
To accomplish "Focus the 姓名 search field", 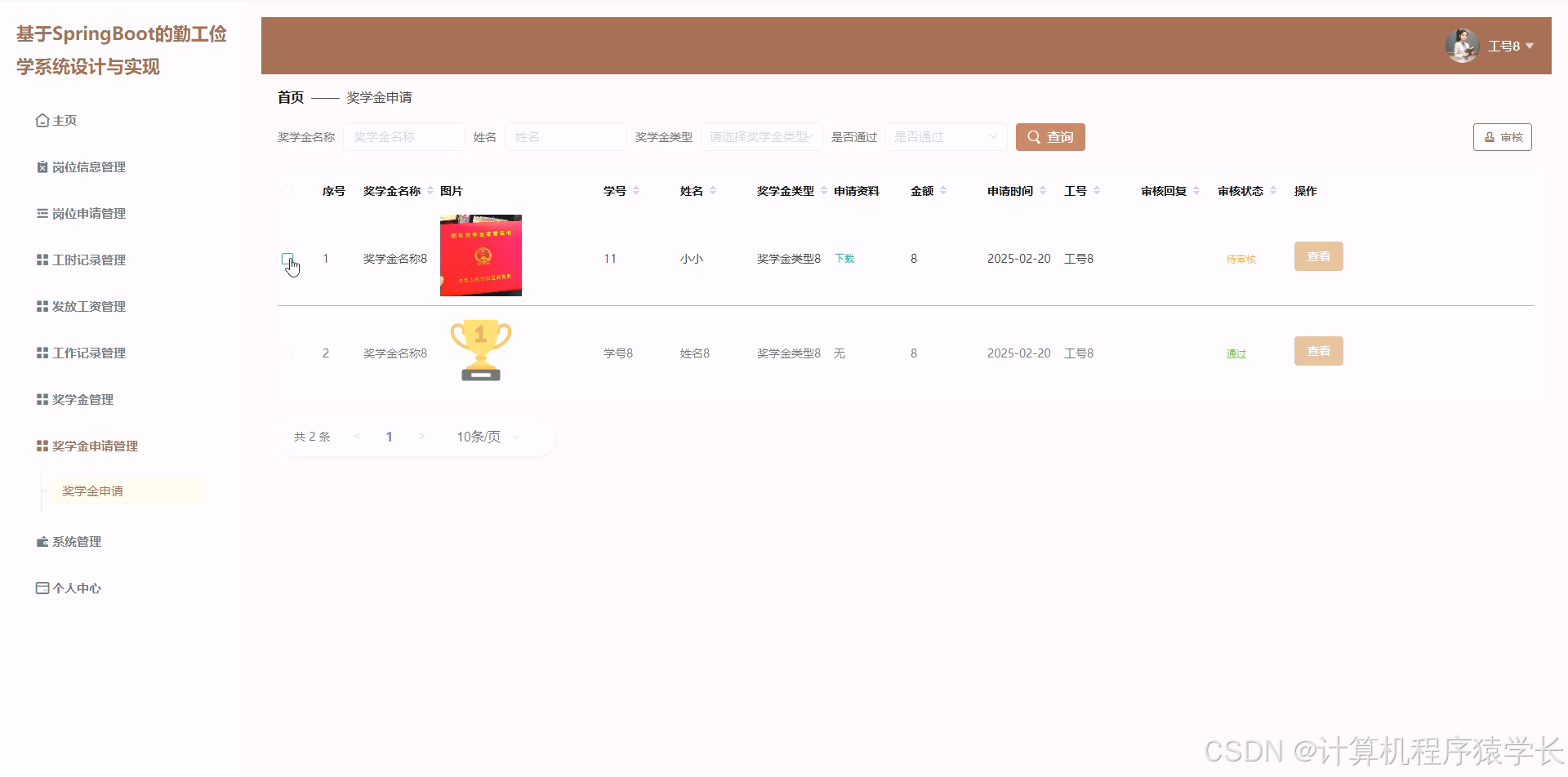I will 566,137.
